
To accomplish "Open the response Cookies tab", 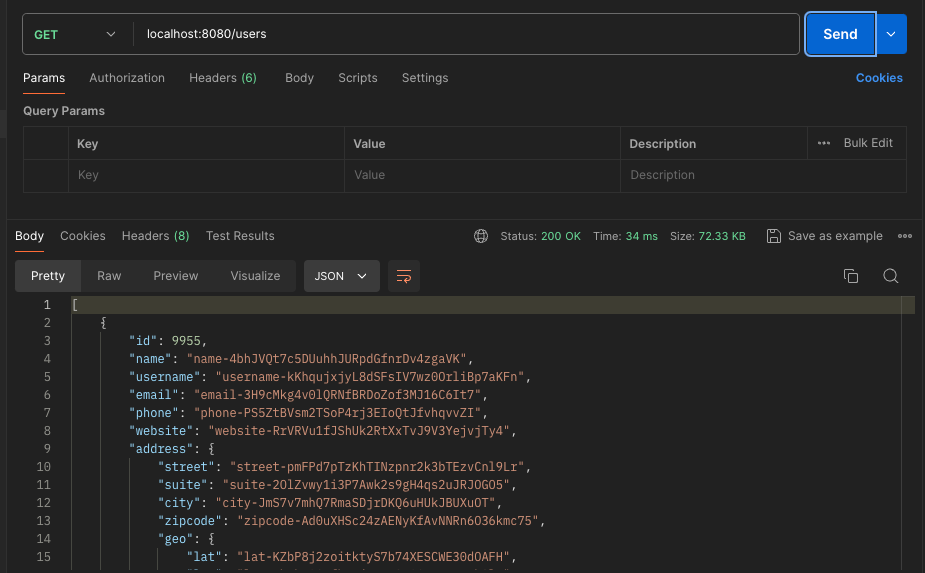I will 83,236.
